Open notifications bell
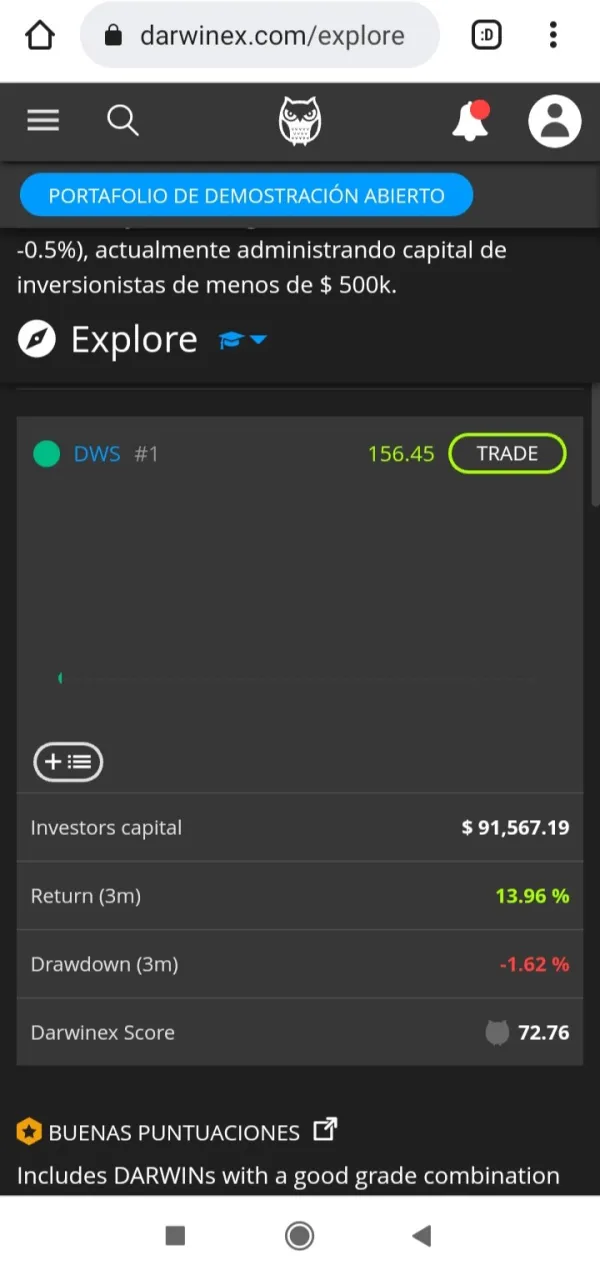 (x=470, y=121)
